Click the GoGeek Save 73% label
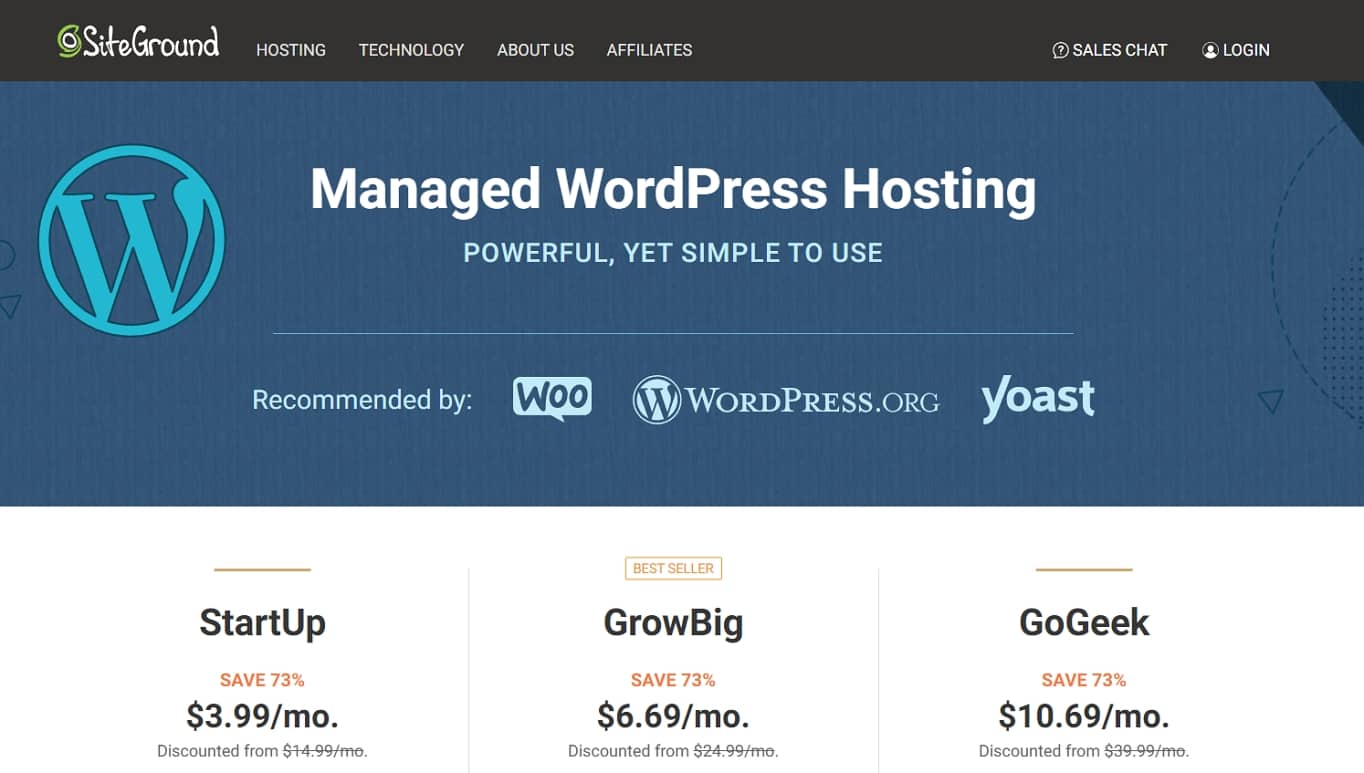Viewport: 1364px width, 773px height. click(x=1084, y=680)
